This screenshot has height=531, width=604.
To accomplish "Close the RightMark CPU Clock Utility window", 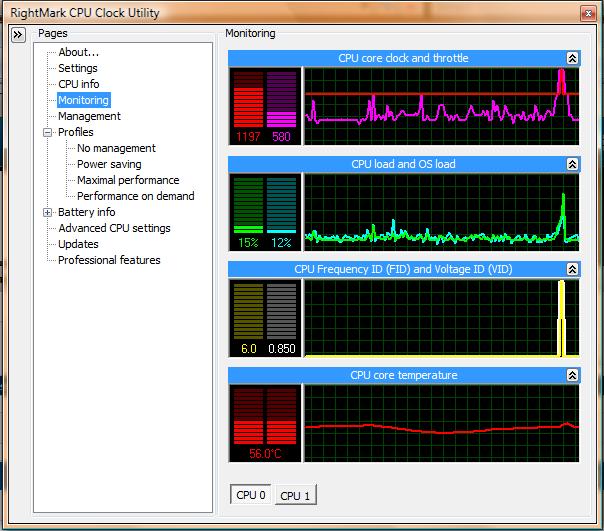I will click(x=588, y=14).
